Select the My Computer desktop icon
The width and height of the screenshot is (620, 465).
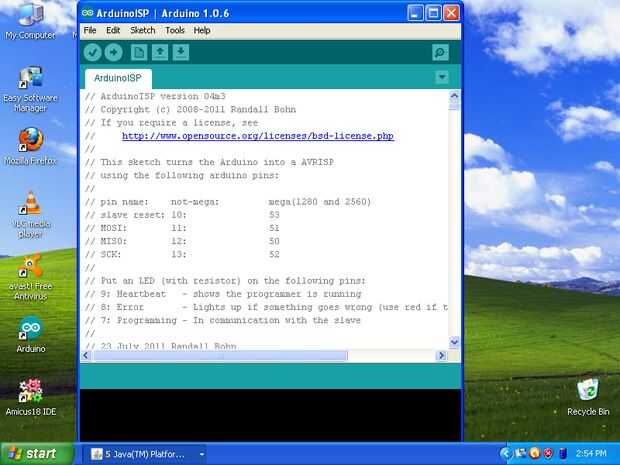30,21
